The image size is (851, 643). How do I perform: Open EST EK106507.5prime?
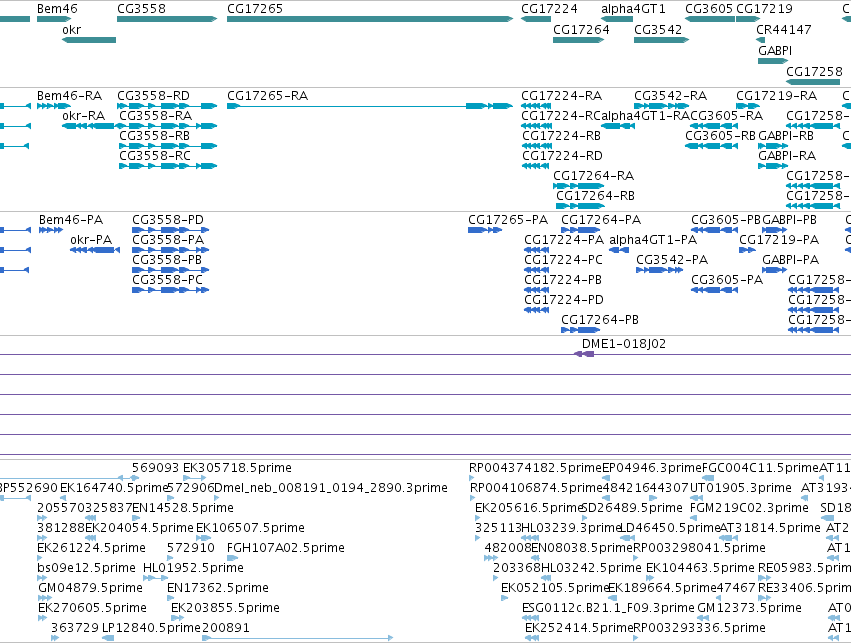tap(250, 528)
